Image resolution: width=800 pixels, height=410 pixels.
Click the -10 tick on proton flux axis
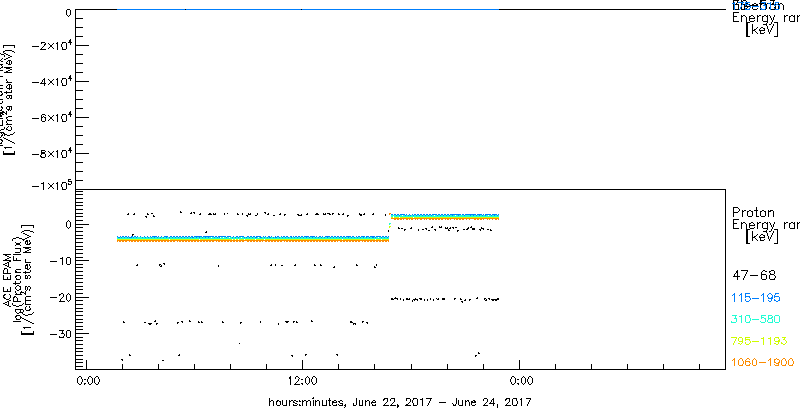coord(60,261)
